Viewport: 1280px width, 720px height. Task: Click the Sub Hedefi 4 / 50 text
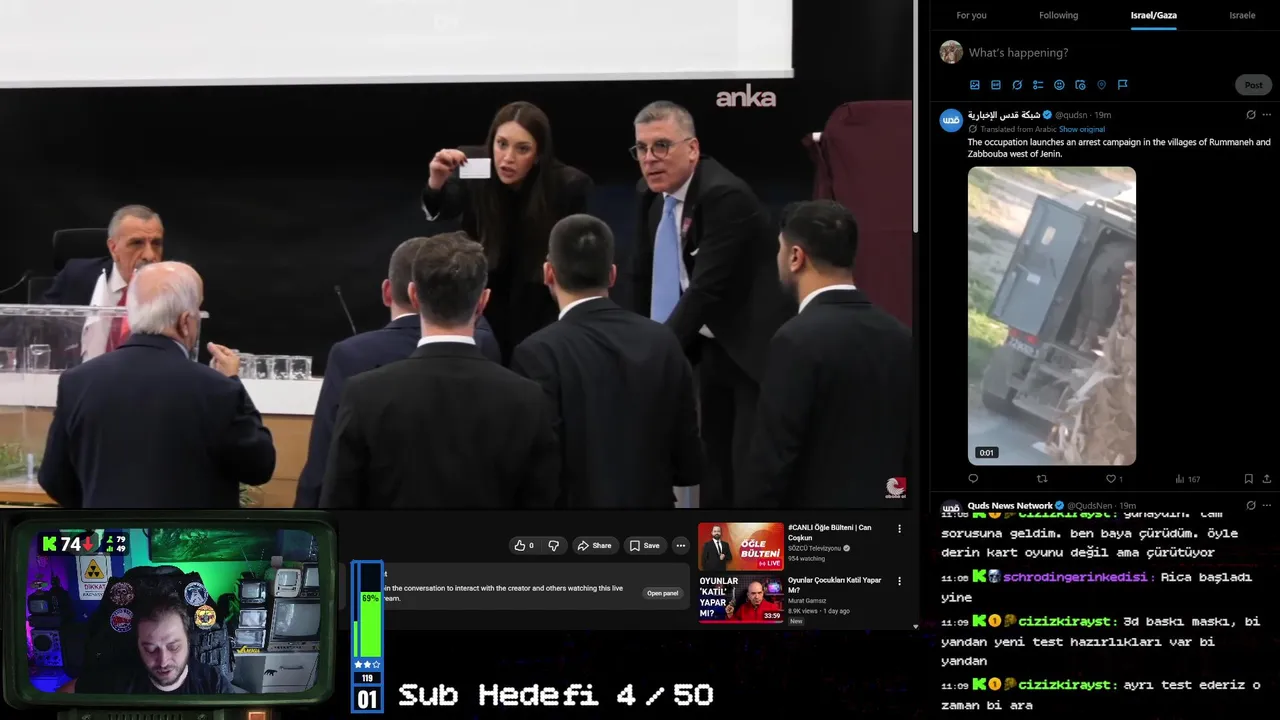pos(556,695)
